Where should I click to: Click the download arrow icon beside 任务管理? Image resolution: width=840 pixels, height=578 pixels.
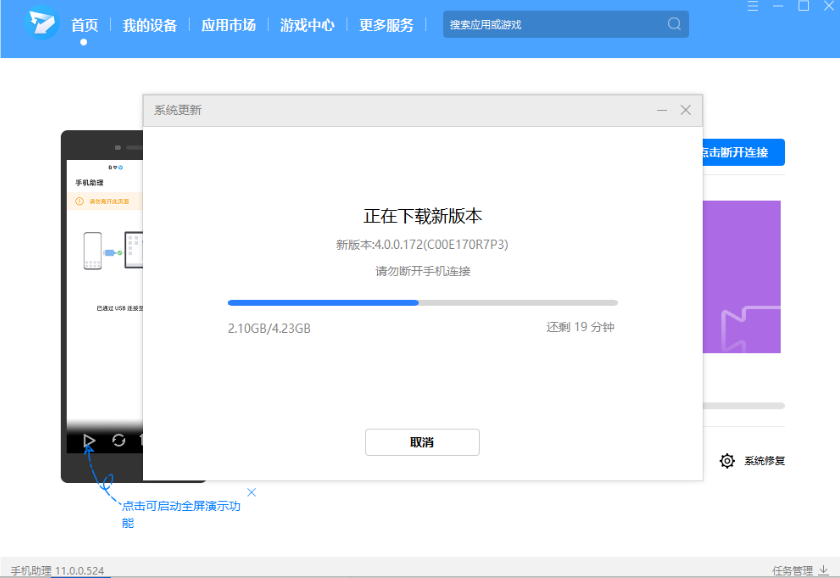pyautogui.click(x=823, y=570)
